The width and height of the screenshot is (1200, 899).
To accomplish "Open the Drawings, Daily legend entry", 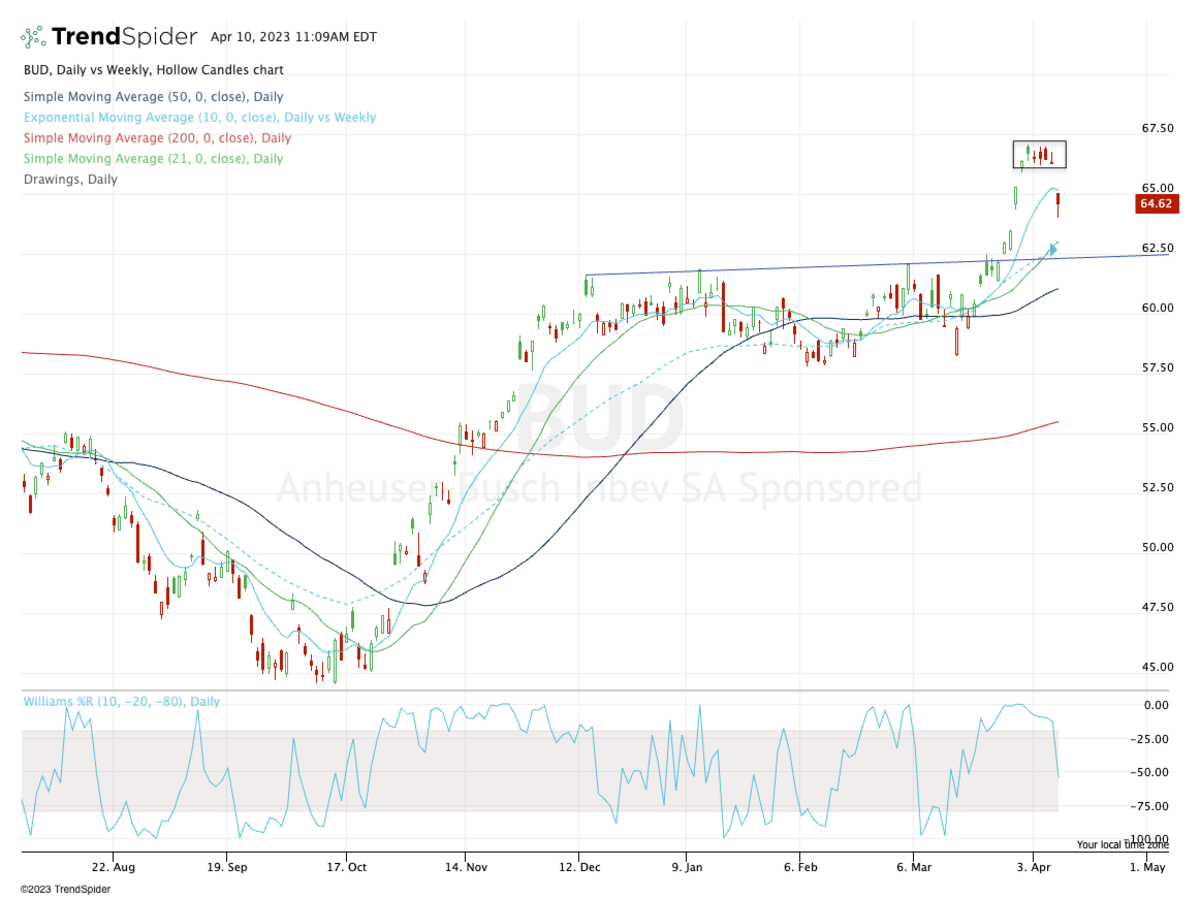I will [x=69, y=179].
